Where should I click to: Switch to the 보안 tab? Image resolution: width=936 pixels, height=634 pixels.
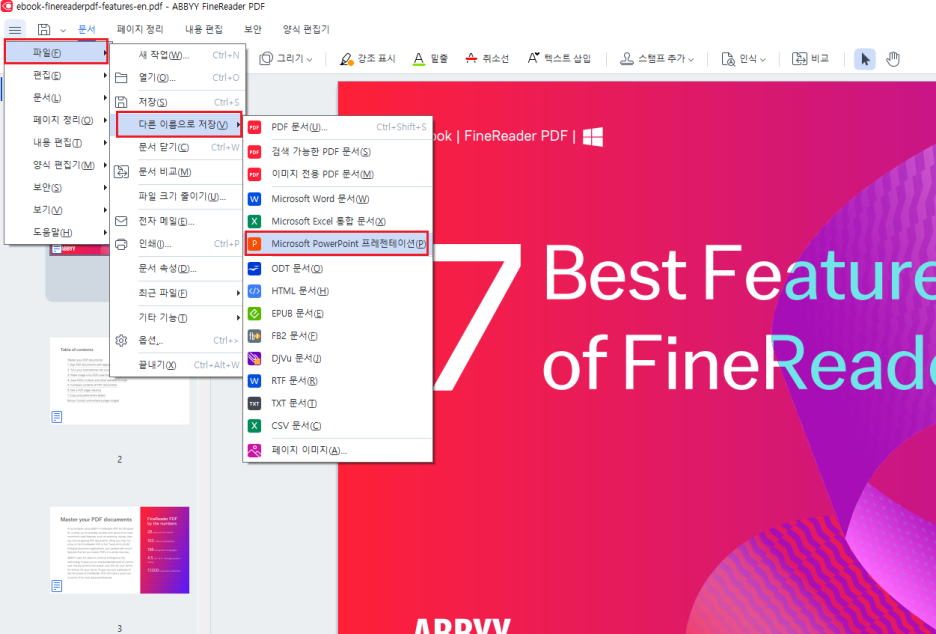[253, 29]
